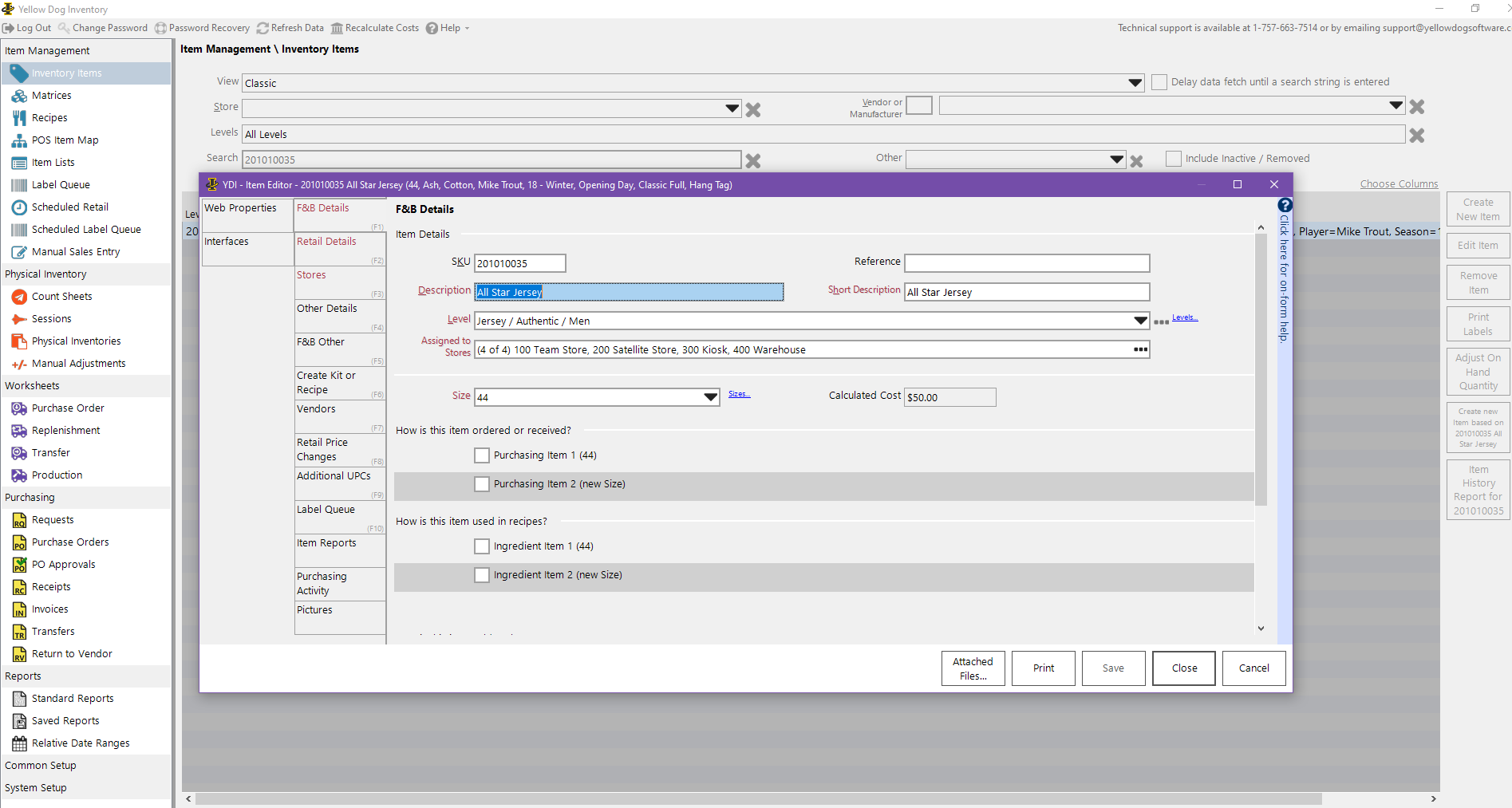Open on-form help question mark icon
Viewport: 1512px width, 808px height.
(x=1285, y=205)
